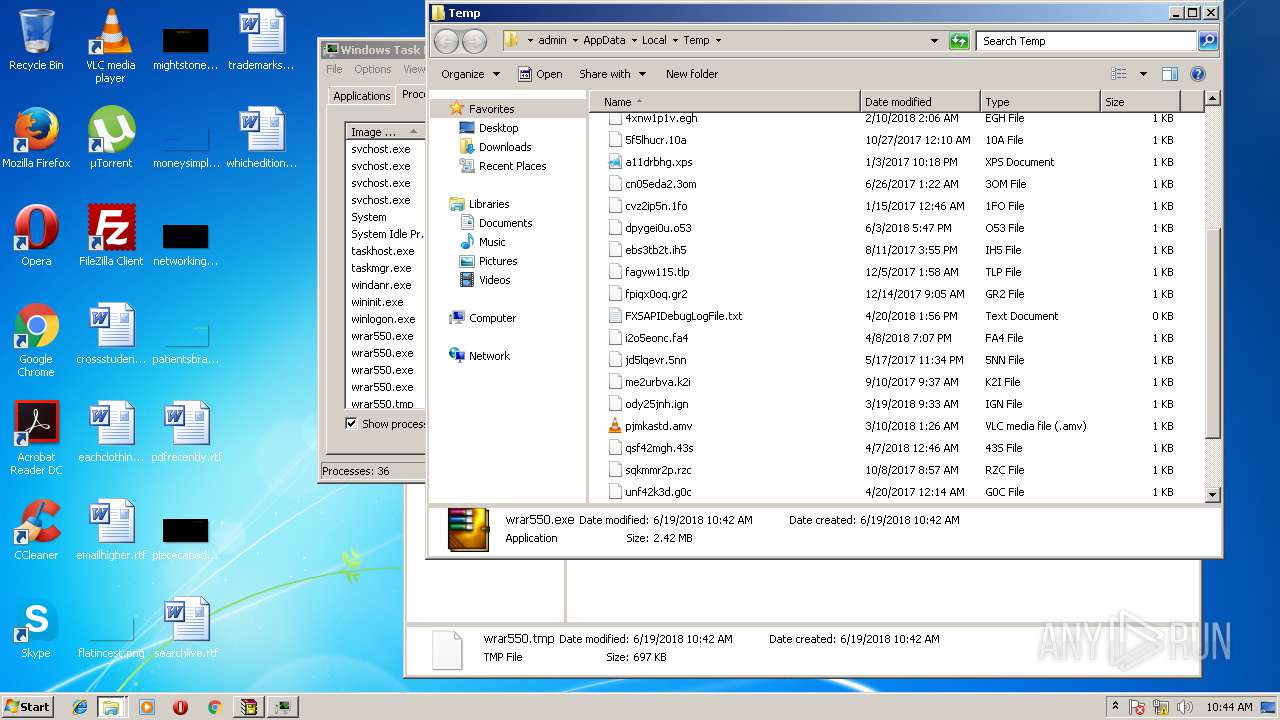Image resolution: width=1280 pixels, height=720 pixels.
Task: Open view options dropdown arrow
Action: 1143,74
